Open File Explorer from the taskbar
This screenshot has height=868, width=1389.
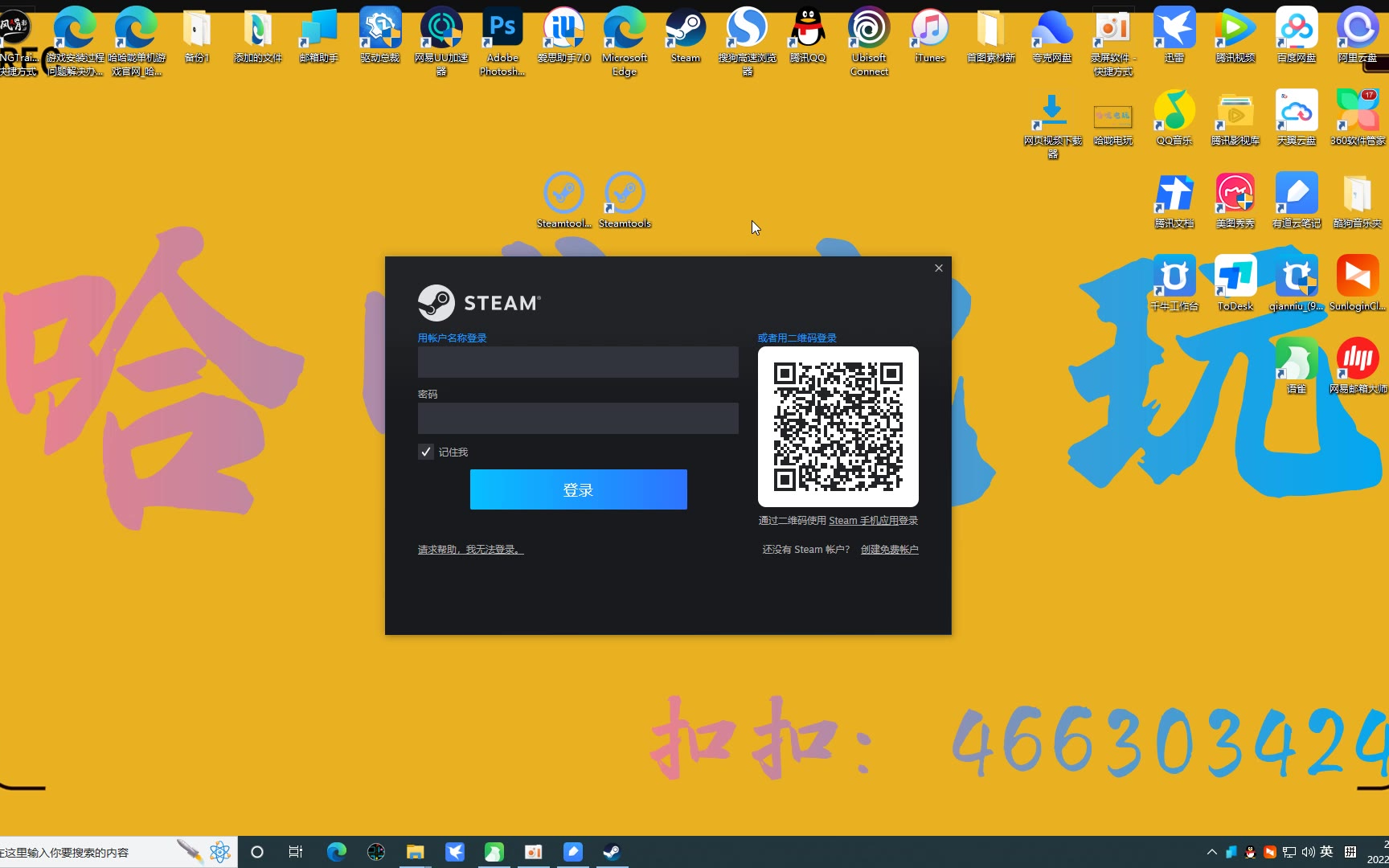coord(415,852)
